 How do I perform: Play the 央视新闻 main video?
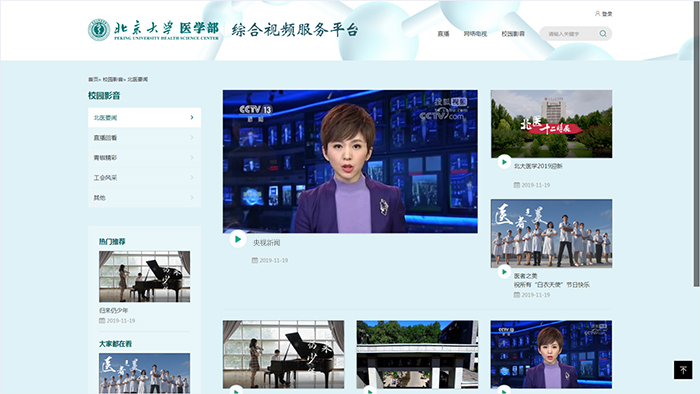pos(238,239)
